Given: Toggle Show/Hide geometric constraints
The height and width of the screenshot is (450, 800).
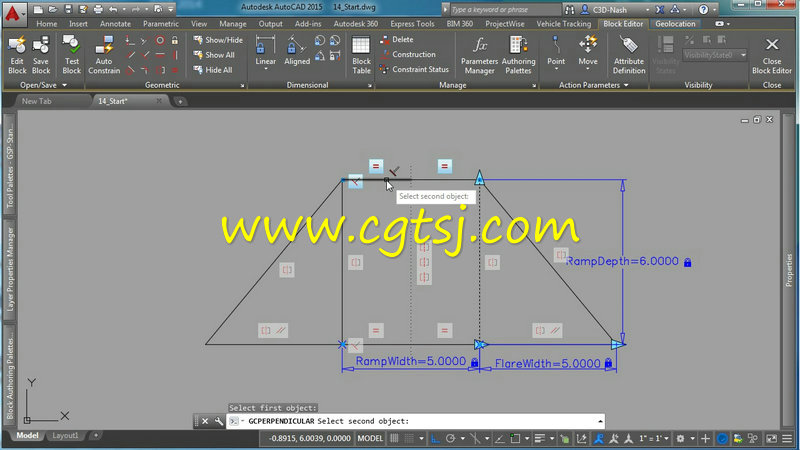Looking at the screenshot, I should (x=218, y=39).
